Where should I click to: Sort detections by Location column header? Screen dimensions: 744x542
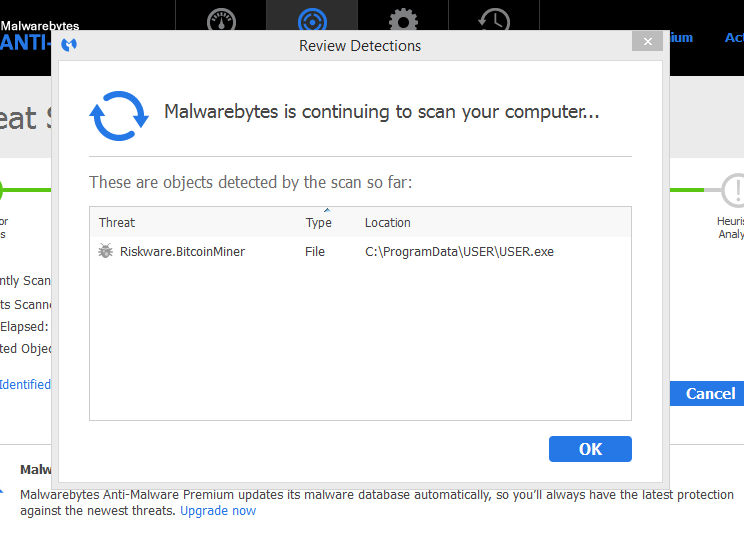(x=388, y=223)
